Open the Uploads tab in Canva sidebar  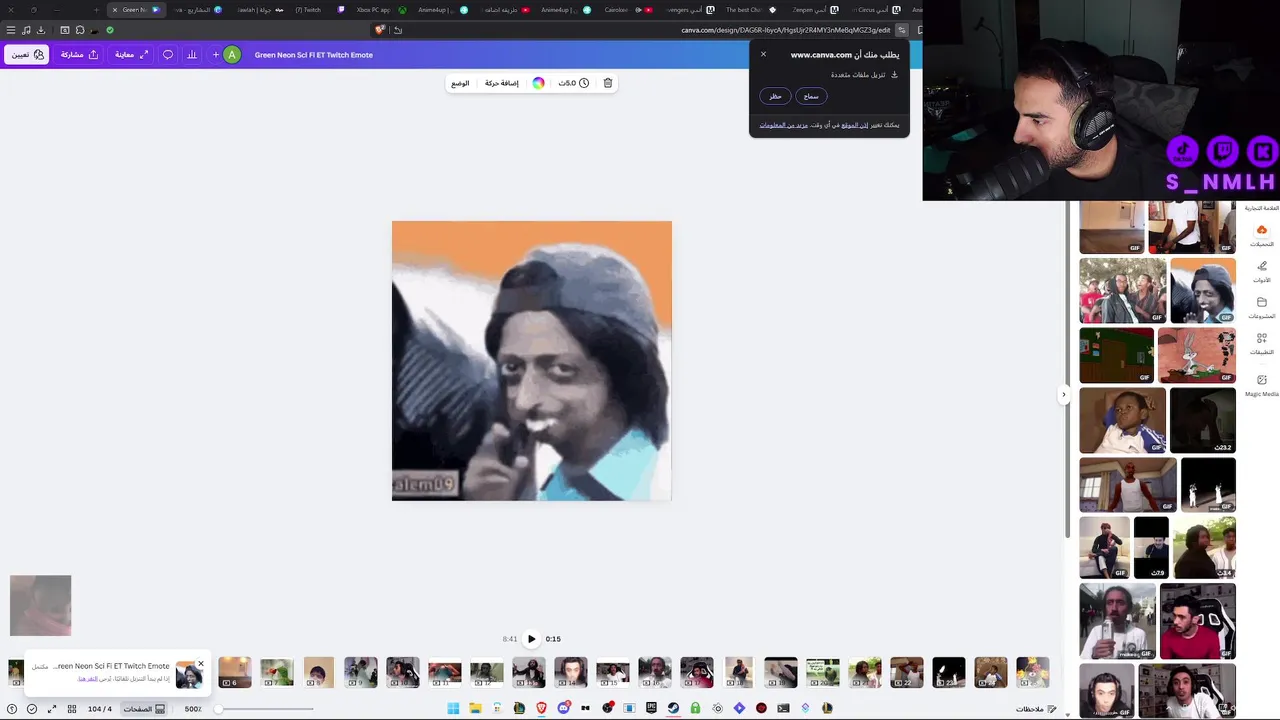coord(1262,235)
